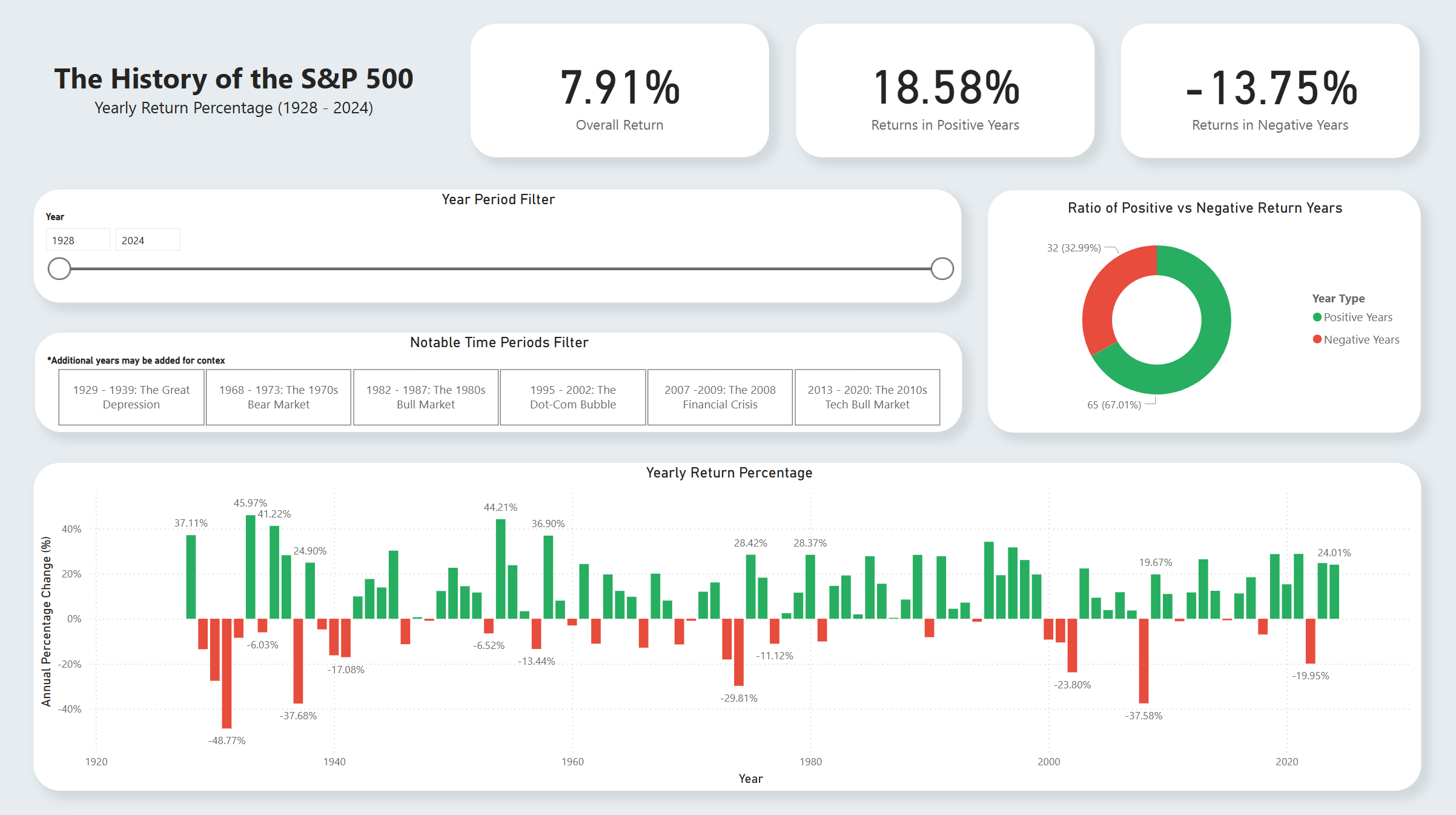The height and width of the screenshot is (815, 1456).
Task: Click the right handle of the year slider
Action: 942,268
